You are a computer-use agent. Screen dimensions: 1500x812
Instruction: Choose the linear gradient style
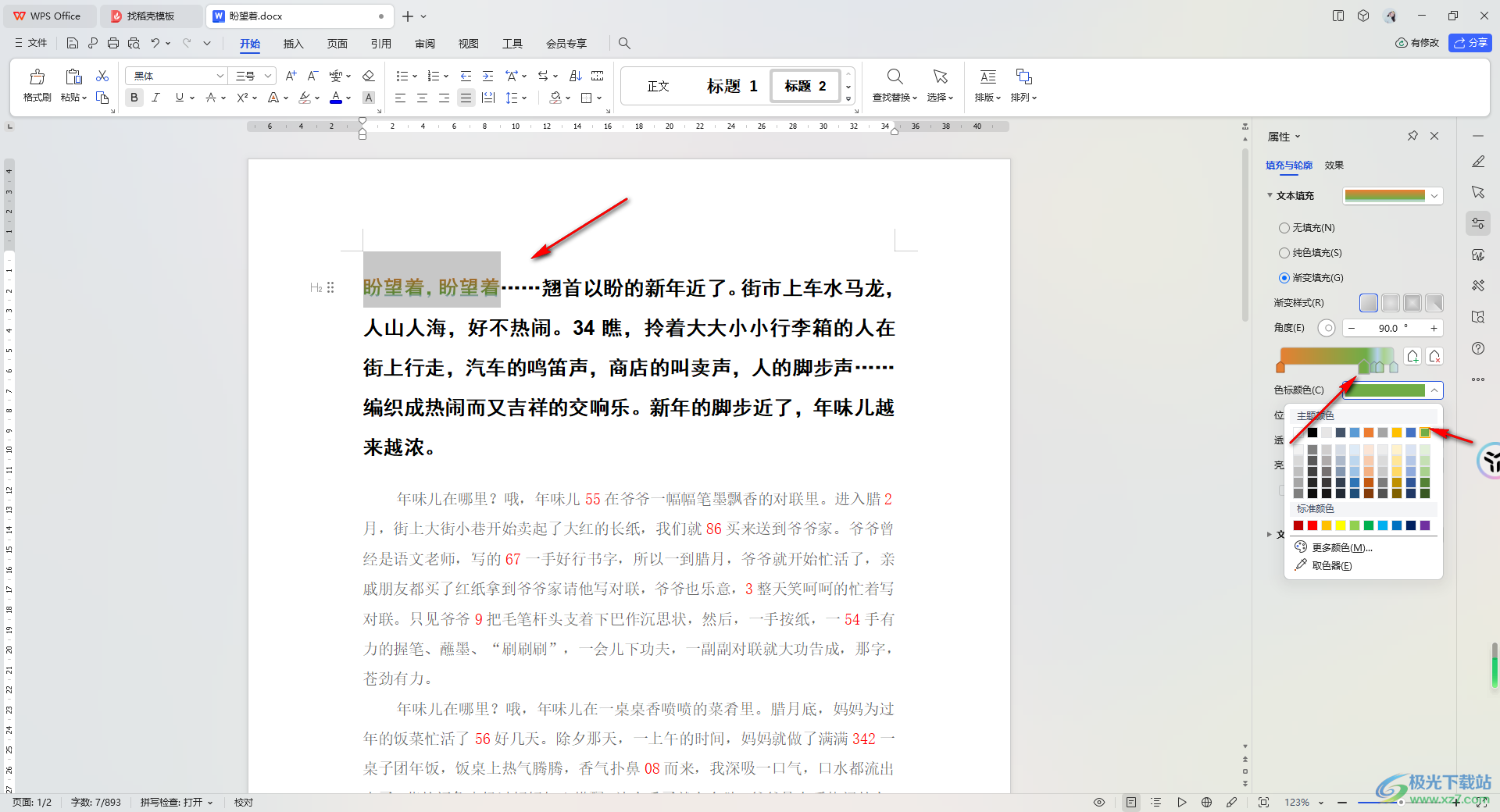pos(1369,303)
